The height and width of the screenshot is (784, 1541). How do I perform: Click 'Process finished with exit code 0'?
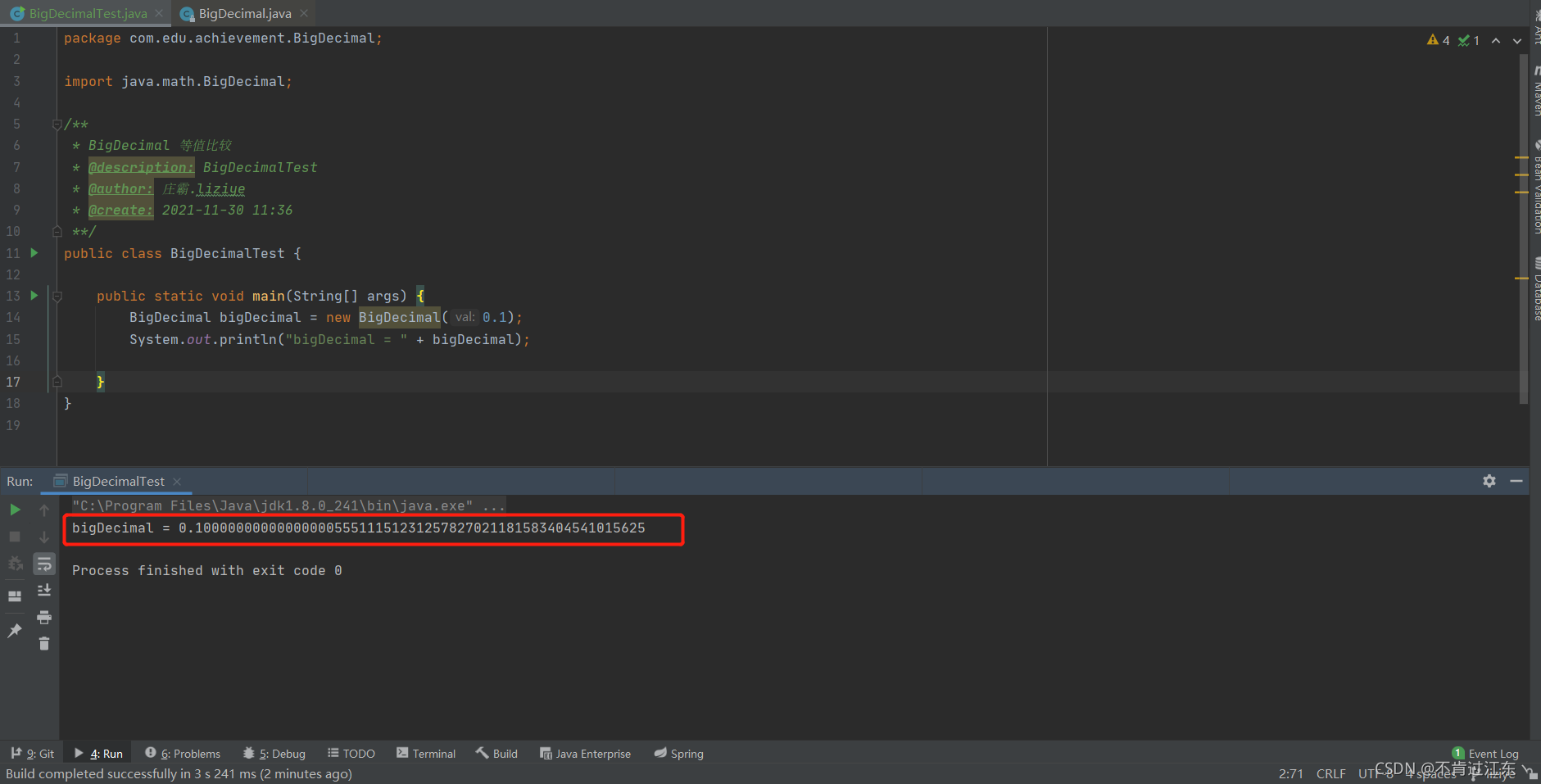pyautogui.click(x=206, y=570)
